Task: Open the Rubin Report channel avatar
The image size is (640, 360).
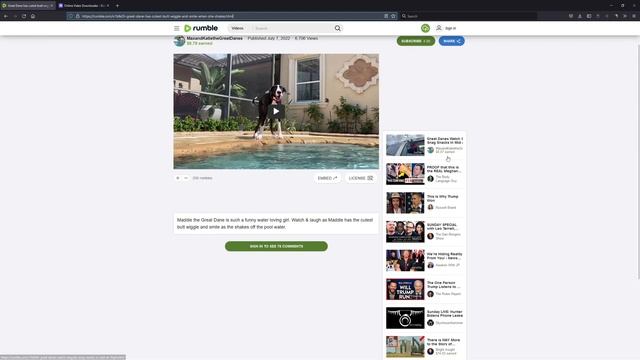Action: click(430, 294)
